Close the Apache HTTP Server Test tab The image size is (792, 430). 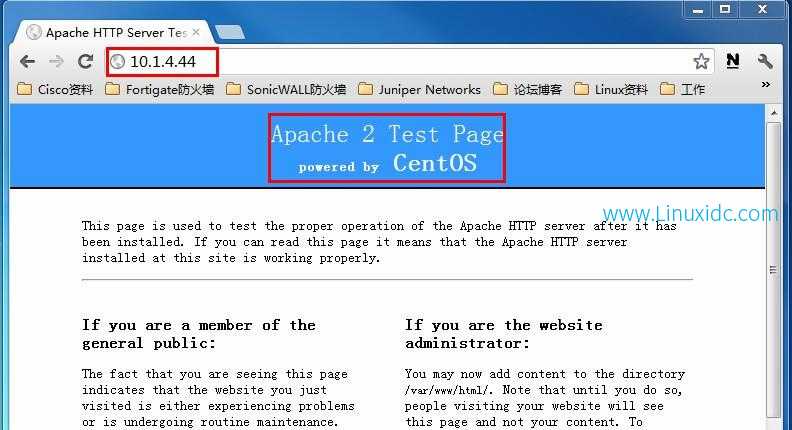click(x=196, y=32)
